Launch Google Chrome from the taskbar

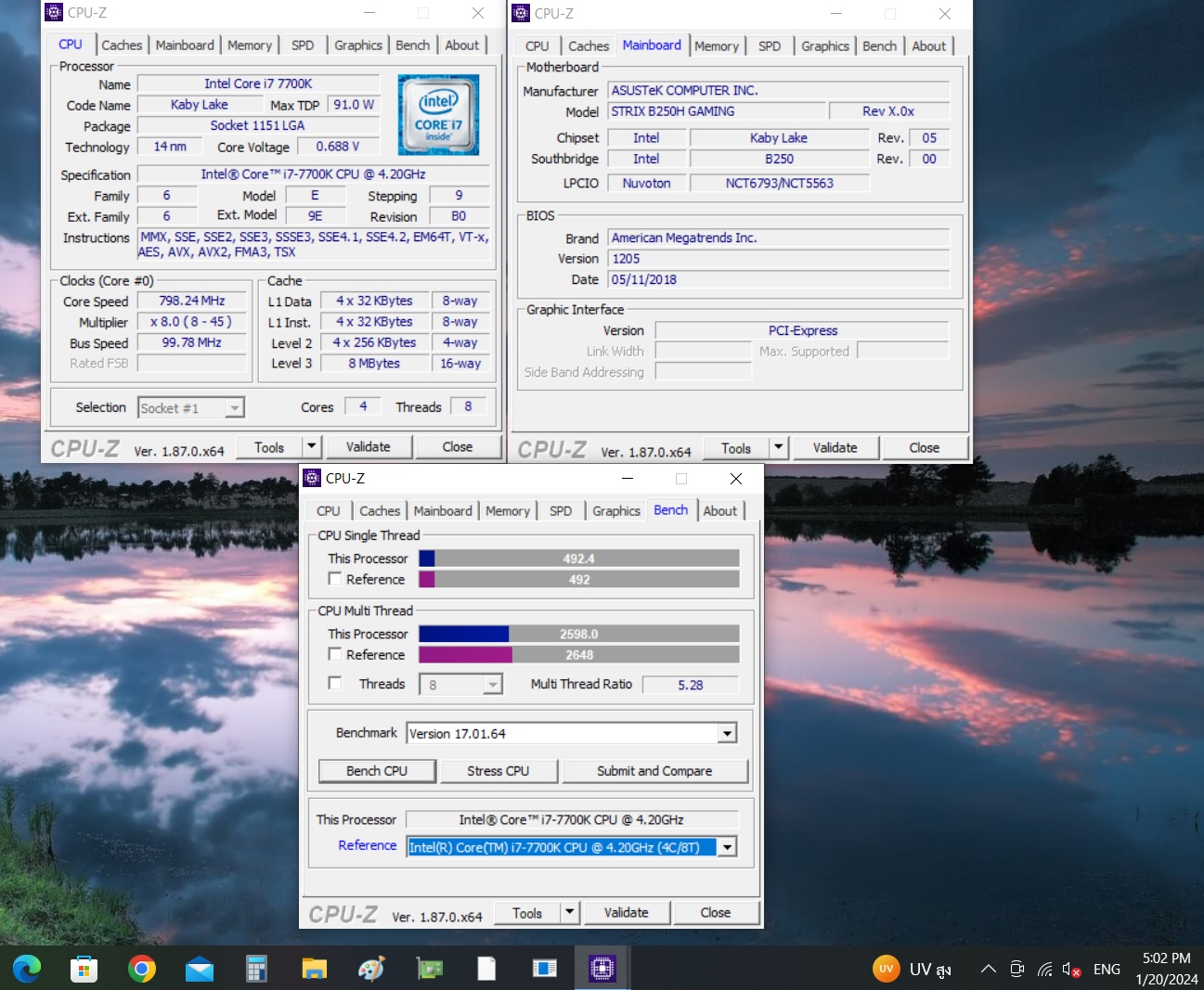[x=142, y=969]
